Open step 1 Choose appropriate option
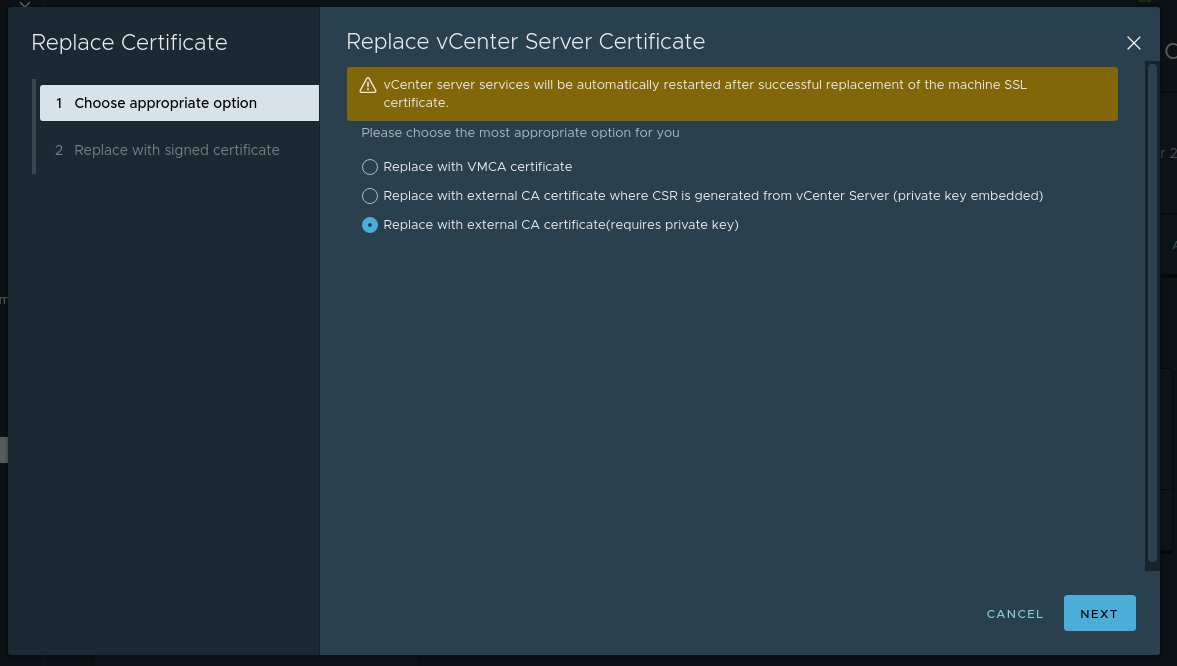The image size is (1177, 666). 179,103
